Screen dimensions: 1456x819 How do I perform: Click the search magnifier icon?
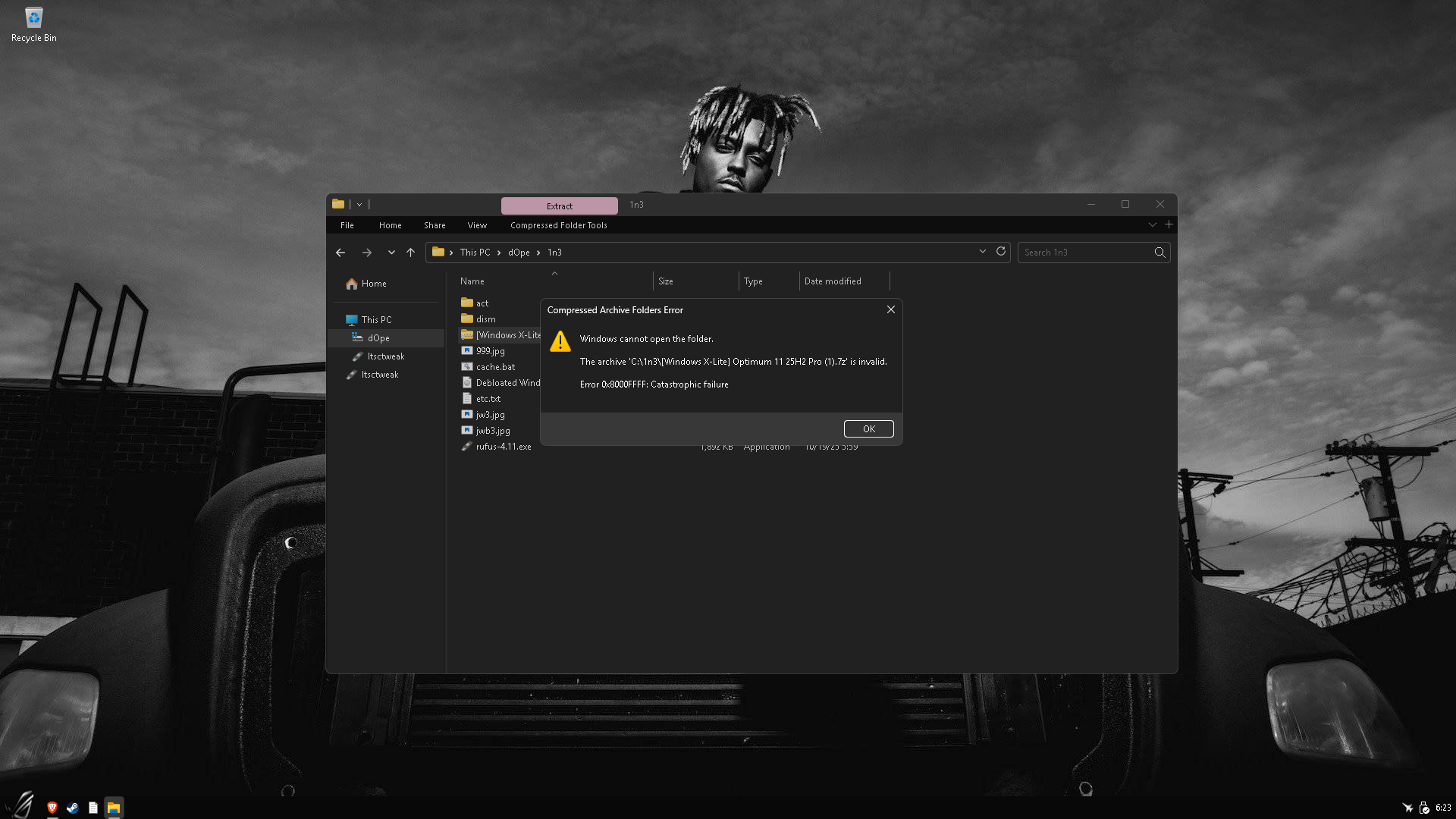pos(1159,253)
